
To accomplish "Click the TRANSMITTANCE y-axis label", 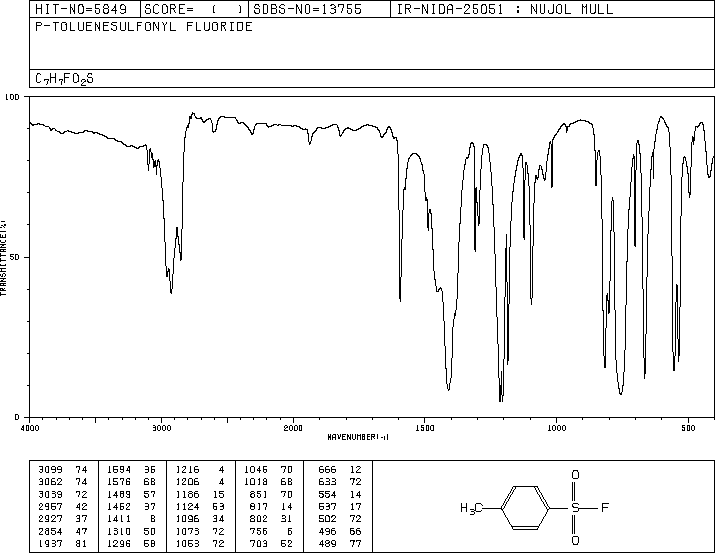I will (4, 258).
